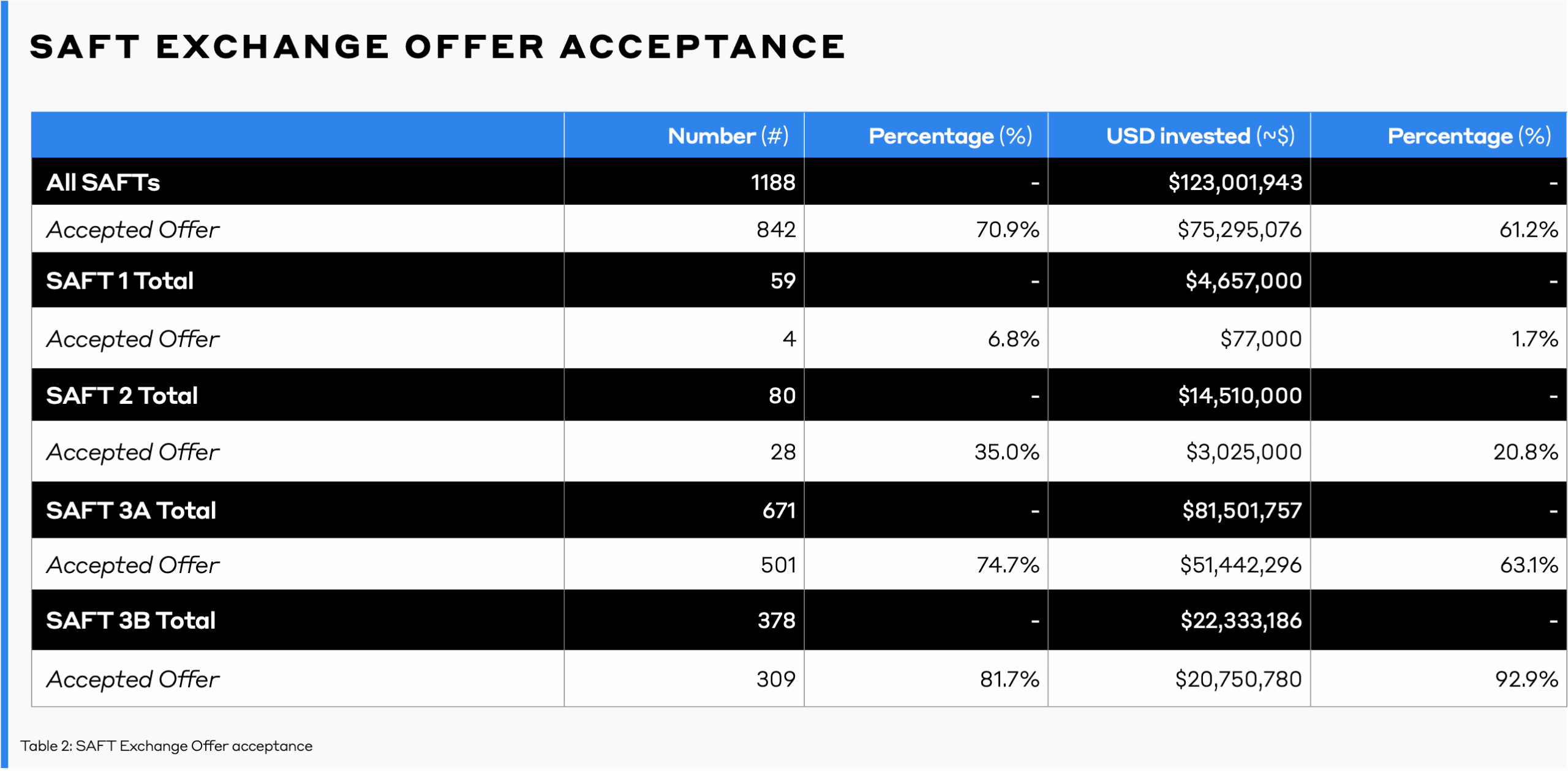Click the USD invested (~$) column header
Image resolution: width=1568 pixels, height=771 pixels.
1199,136
